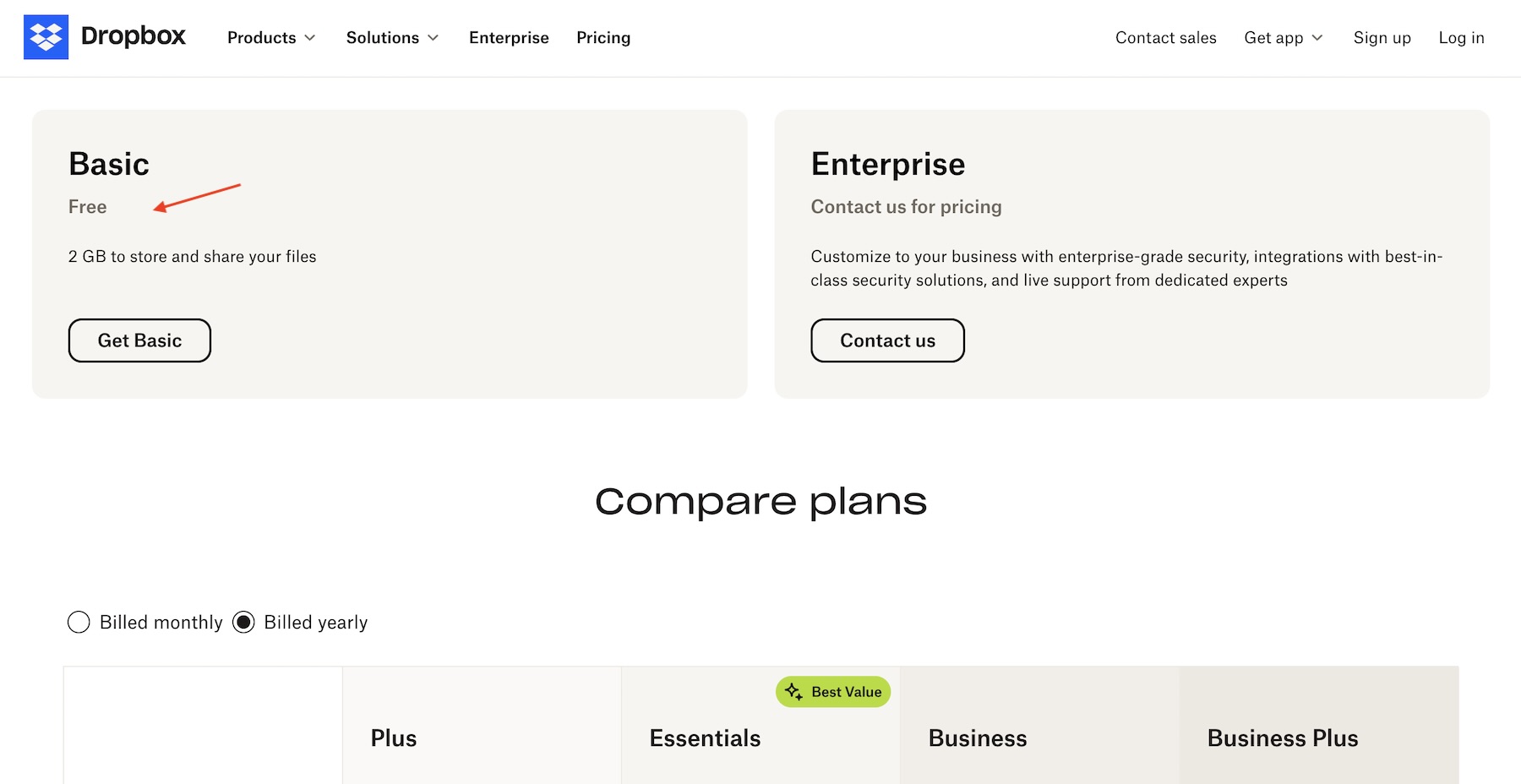Open the Contact sales link
The image size is (1521, 784).
[x=1165, y=38]
